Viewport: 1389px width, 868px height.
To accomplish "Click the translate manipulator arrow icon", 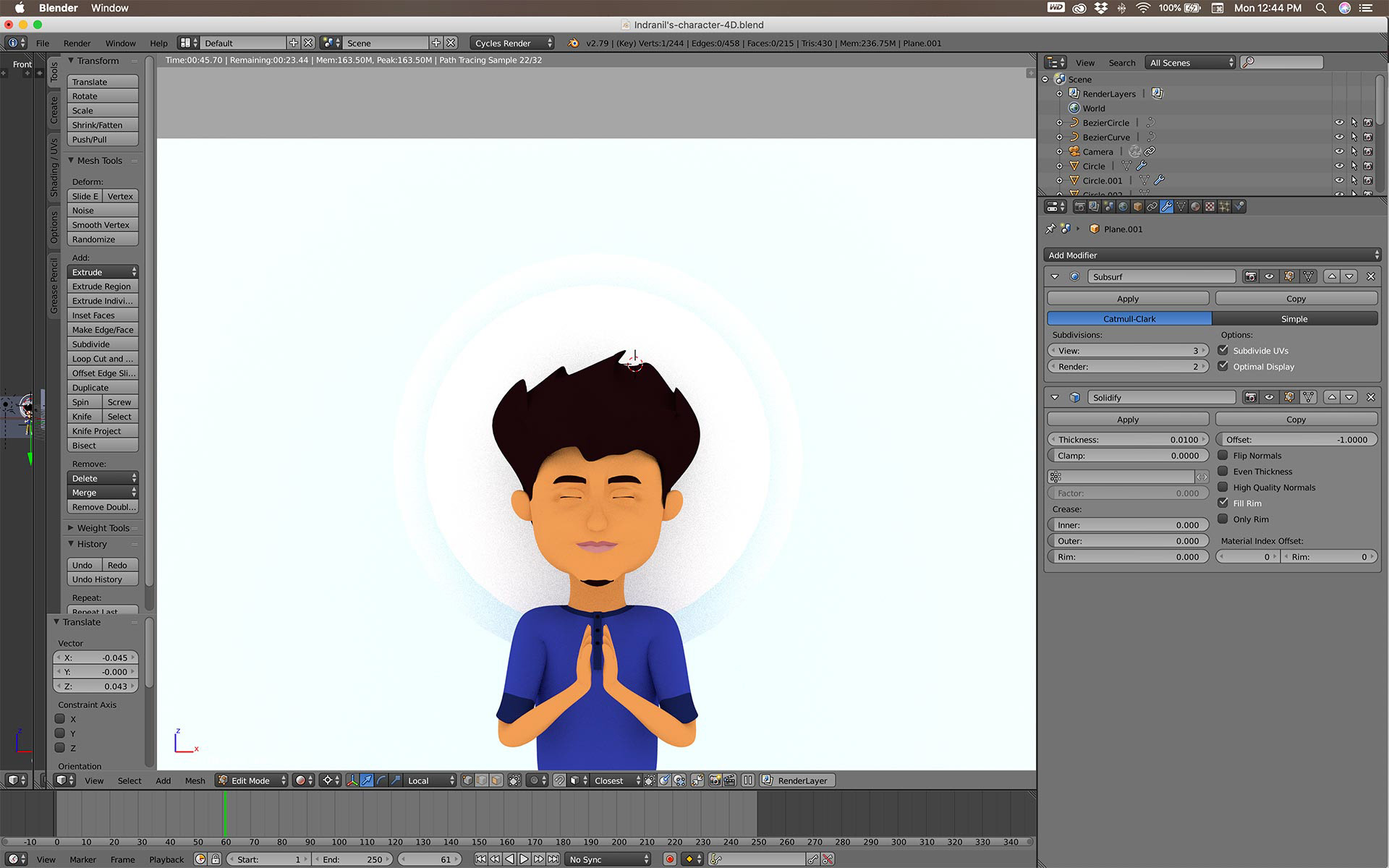I will [367, 780].
